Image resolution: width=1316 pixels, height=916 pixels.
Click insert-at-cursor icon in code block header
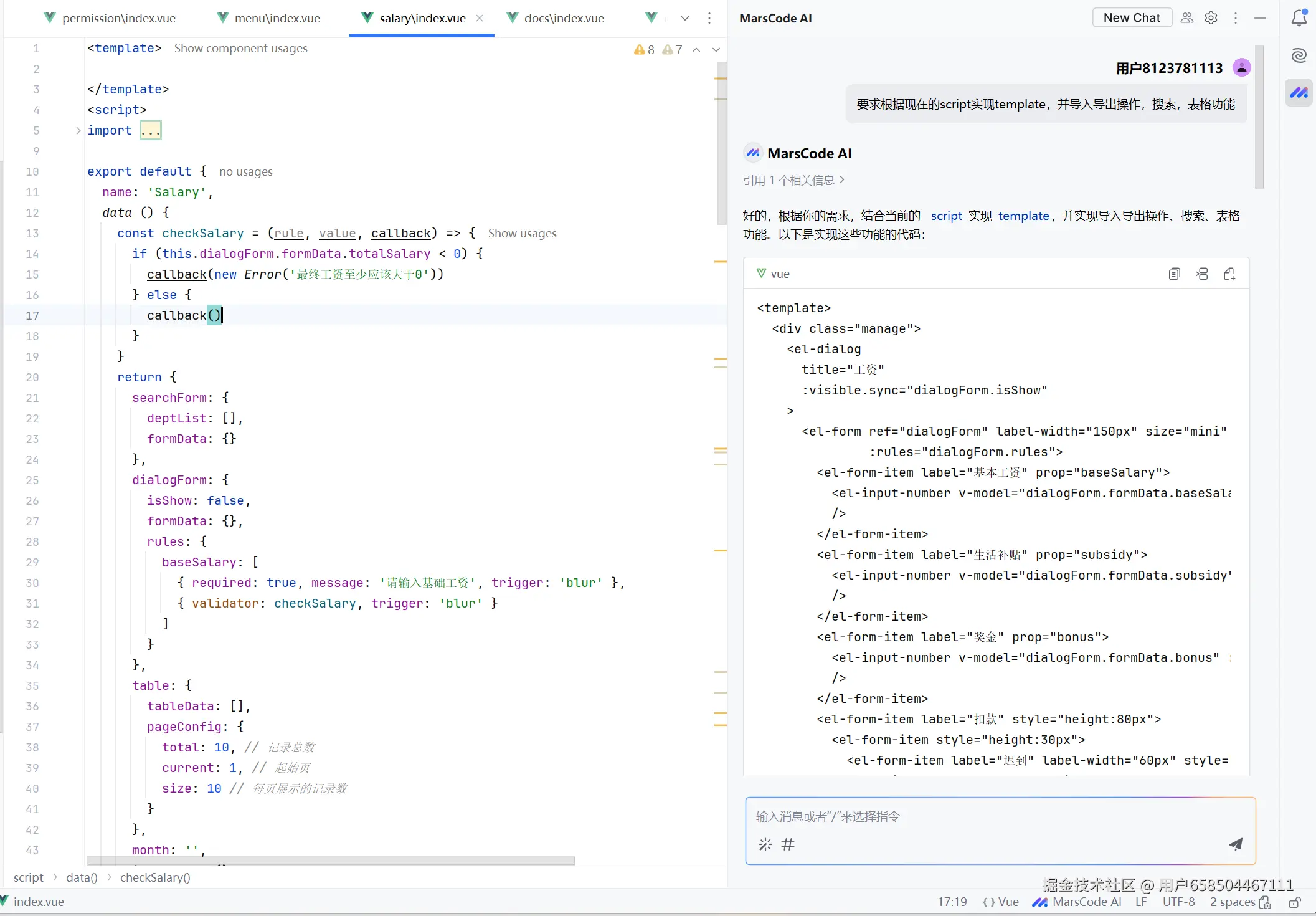coord(1202,274)
